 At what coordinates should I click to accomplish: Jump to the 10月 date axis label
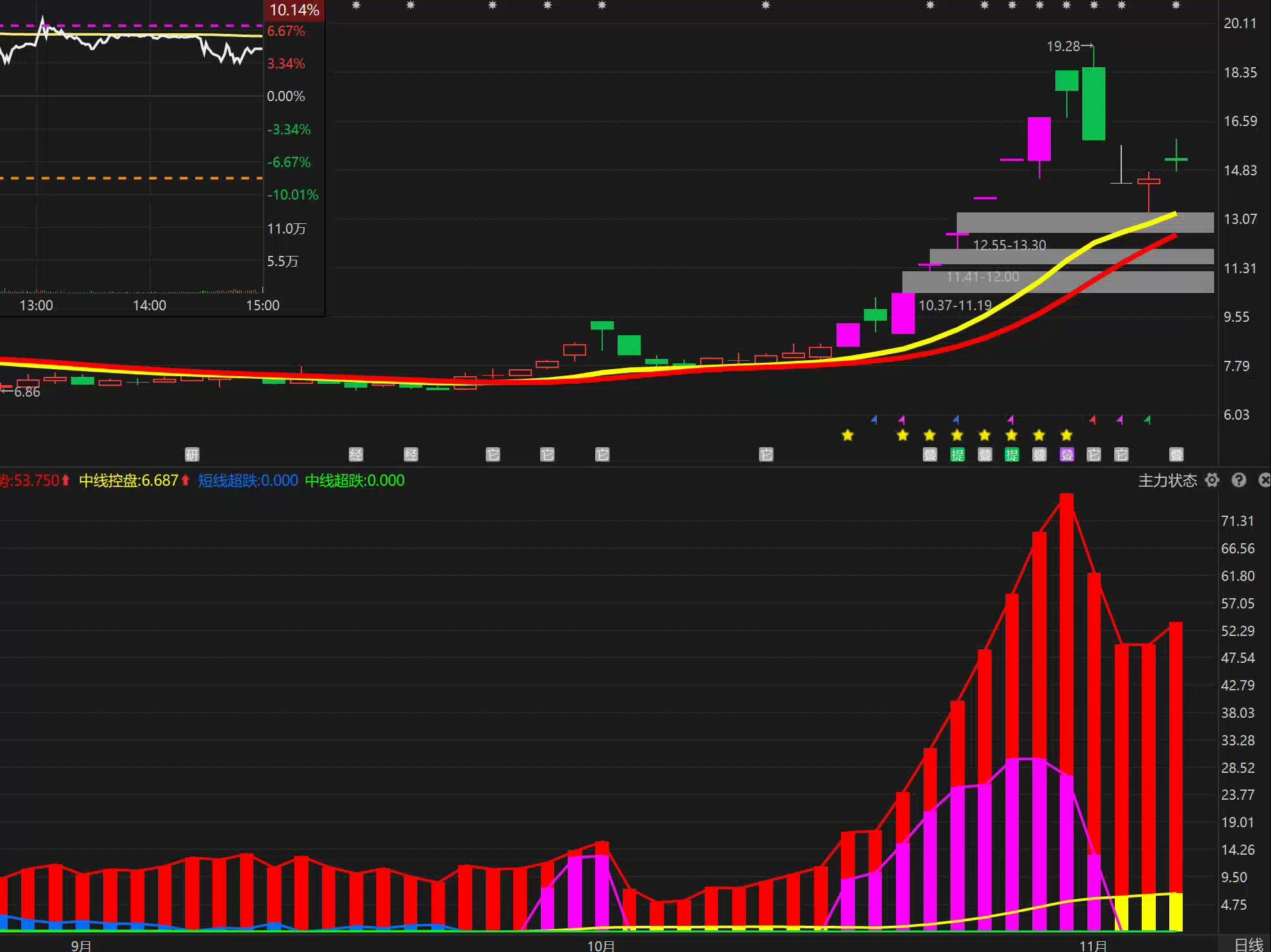(x=601, y=945)
